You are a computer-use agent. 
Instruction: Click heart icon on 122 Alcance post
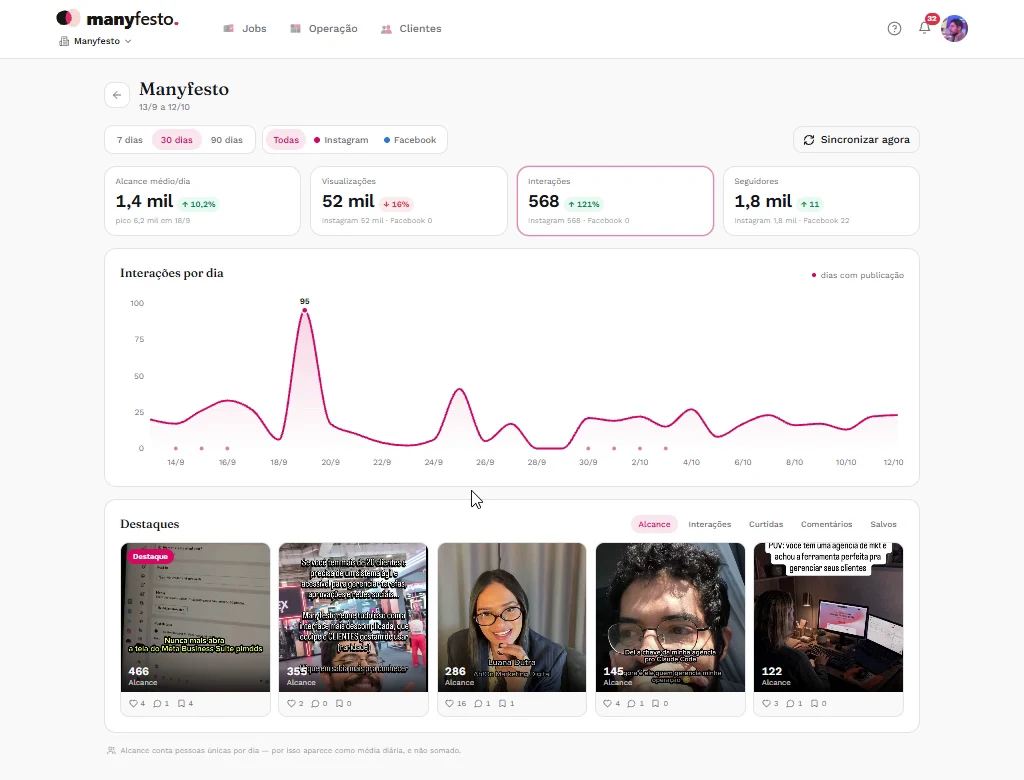tap(766, 704)
